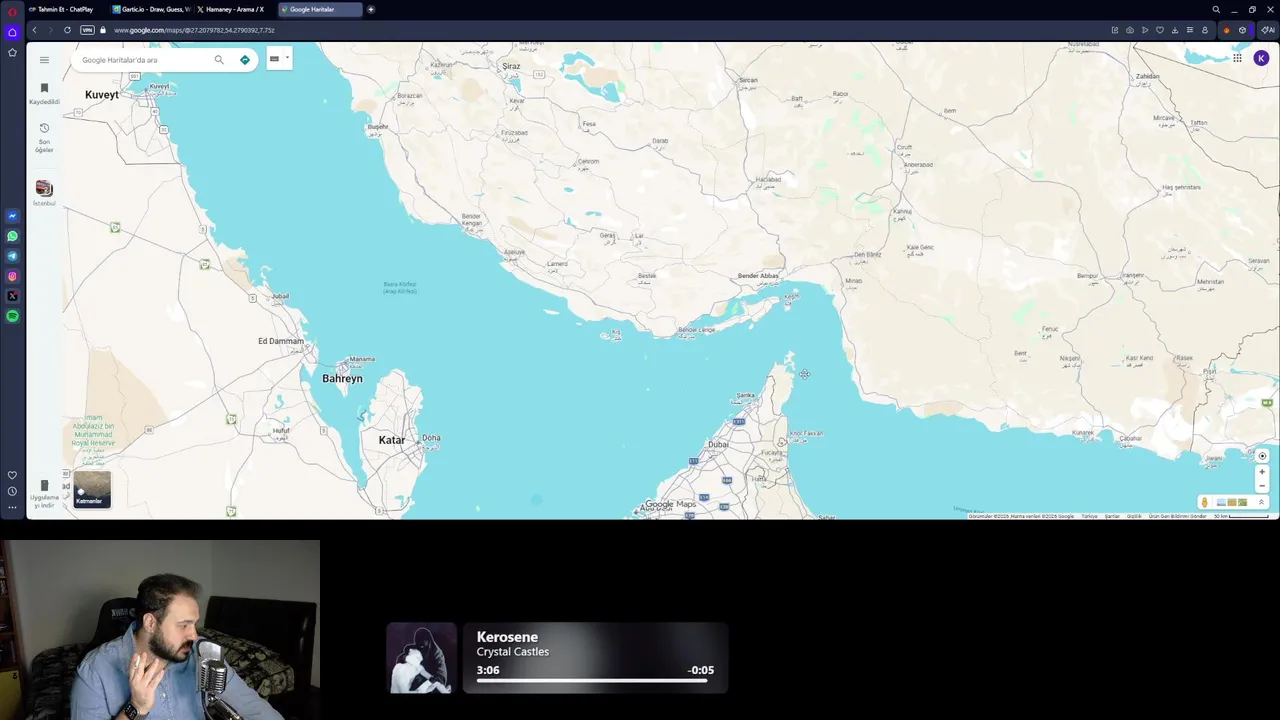Click the toolbar player play icon
Screen dimensions: 1280x720
click(x=1145, y=30)
